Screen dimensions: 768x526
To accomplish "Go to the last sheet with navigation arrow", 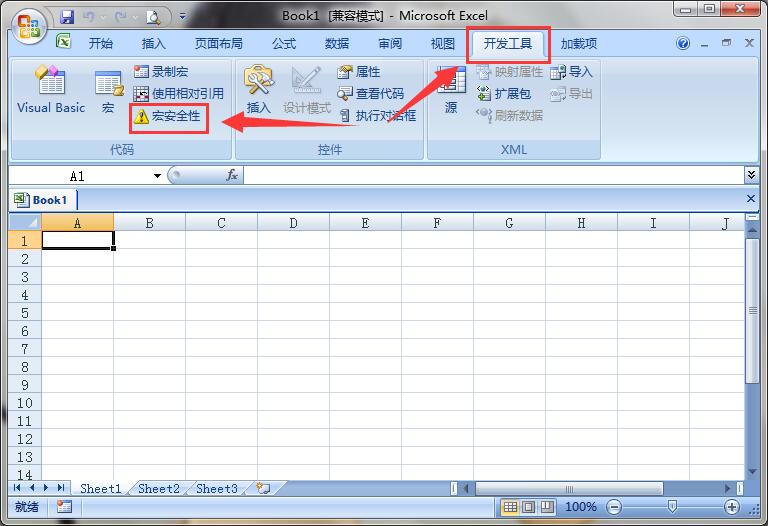I will point(61,488).
